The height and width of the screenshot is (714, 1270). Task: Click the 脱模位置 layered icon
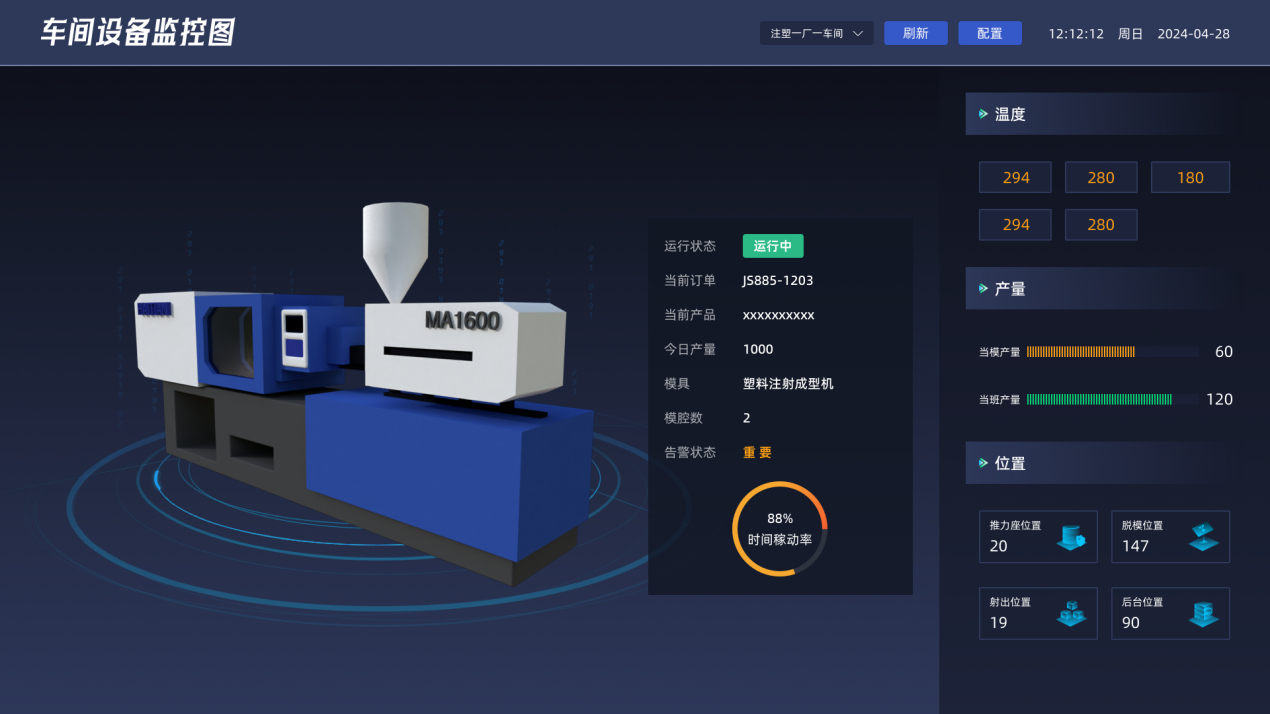pyautogui.click(x=1203, y=538)
